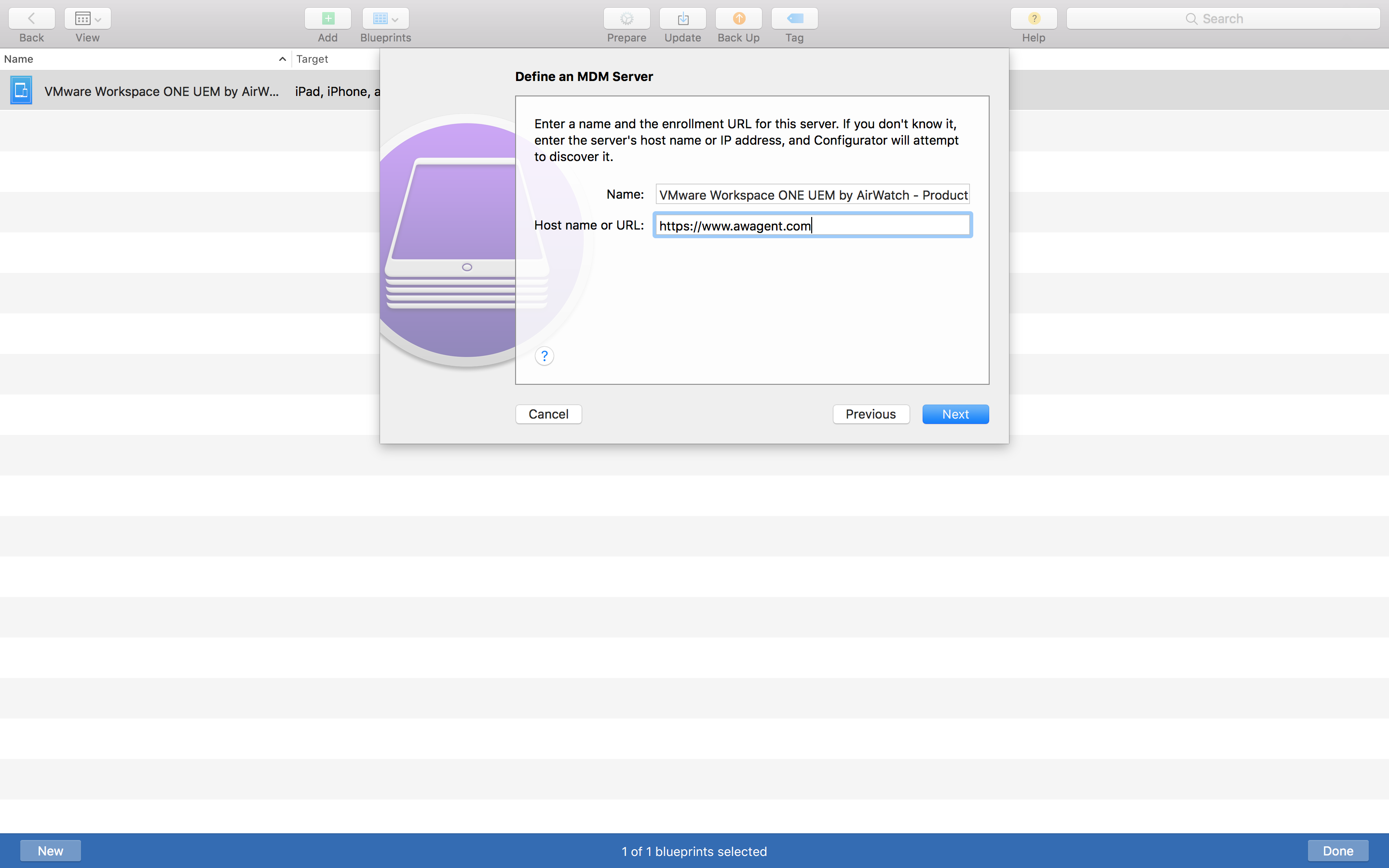Viewport: 1389px width, 868px height.
Task: Click Done in the bottom bar
Action: click(1337, 851)
